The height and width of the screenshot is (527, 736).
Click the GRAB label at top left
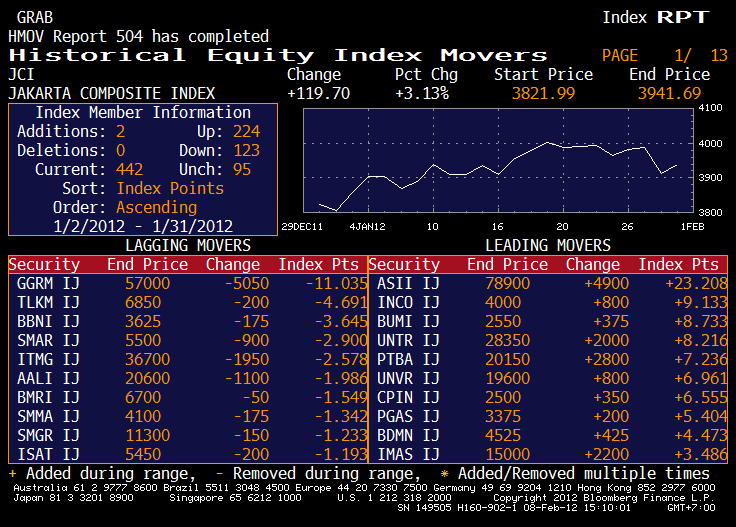click(35, 18)
